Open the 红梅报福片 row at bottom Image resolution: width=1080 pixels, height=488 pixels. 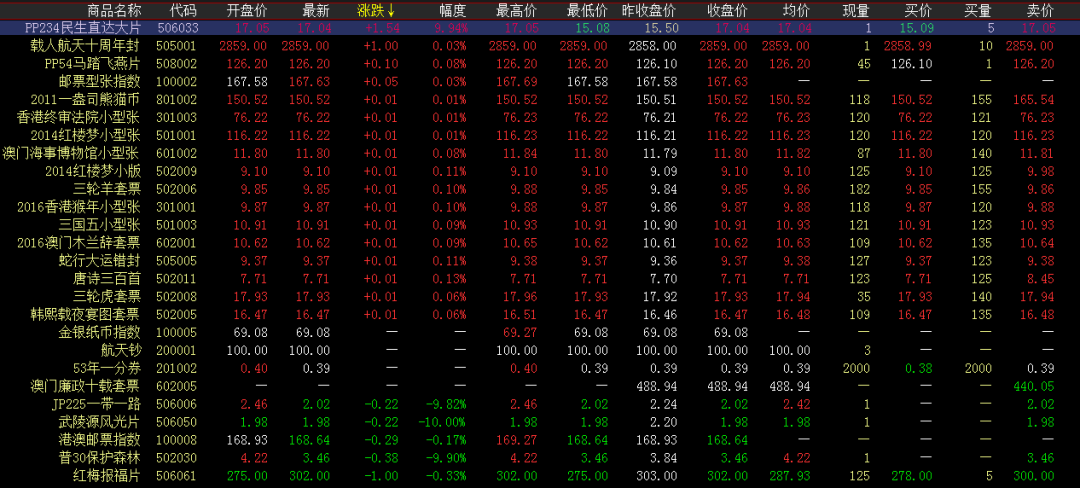click(x=107, y=476)
